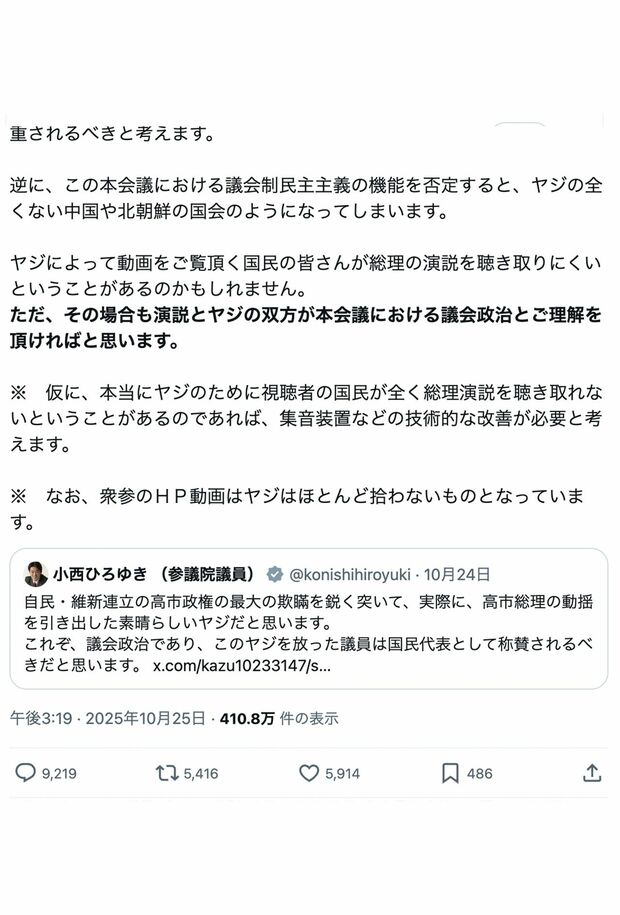Open 小西ひろゆき's profile avatar in quoted post
620x915 pixels.
click(36, 574)
